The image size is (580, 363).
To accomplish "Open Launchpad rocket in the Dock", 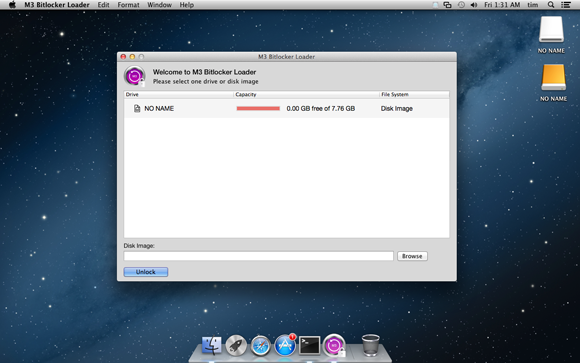I will 236,345.
